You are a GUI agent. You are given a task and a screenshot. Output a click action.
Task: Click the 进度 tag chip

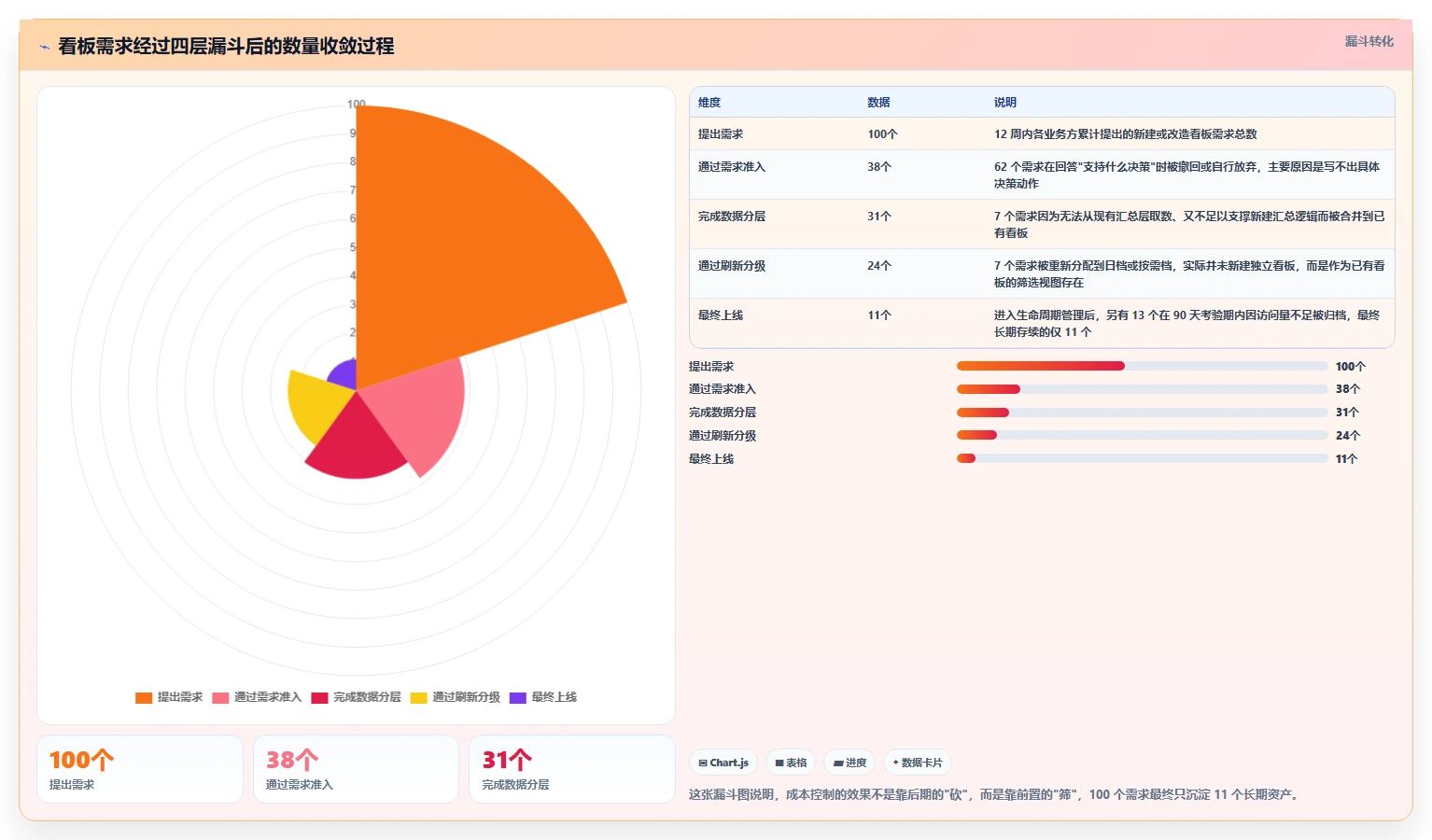(x=849, y=763)
